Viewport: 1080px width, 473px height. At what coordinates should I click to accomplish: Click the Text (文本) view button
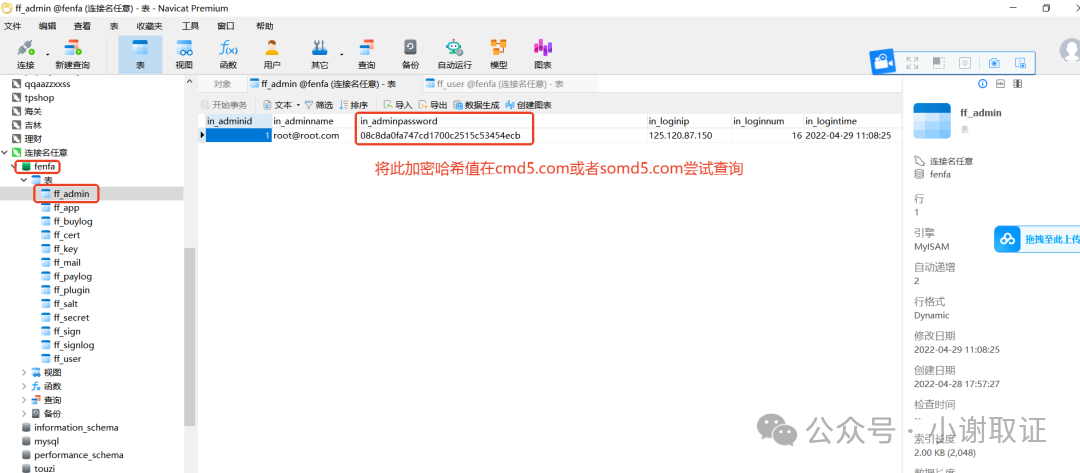click(x=278, y=105)
